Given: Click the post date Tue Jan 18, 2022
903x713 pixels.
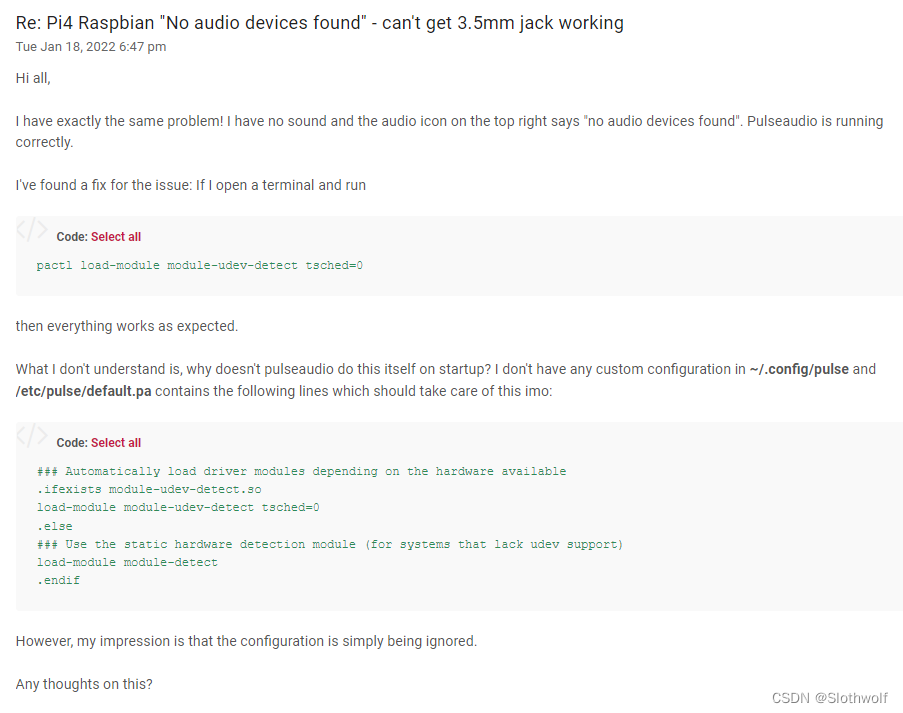Looking at the screenshot, I should point(91,47).
